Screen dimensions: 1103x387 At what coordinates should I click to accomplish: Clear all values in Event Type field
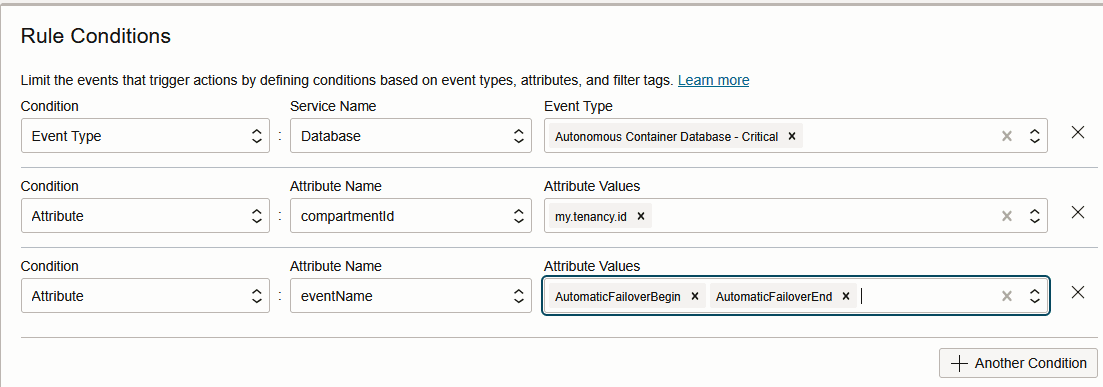pos(1007,136)
